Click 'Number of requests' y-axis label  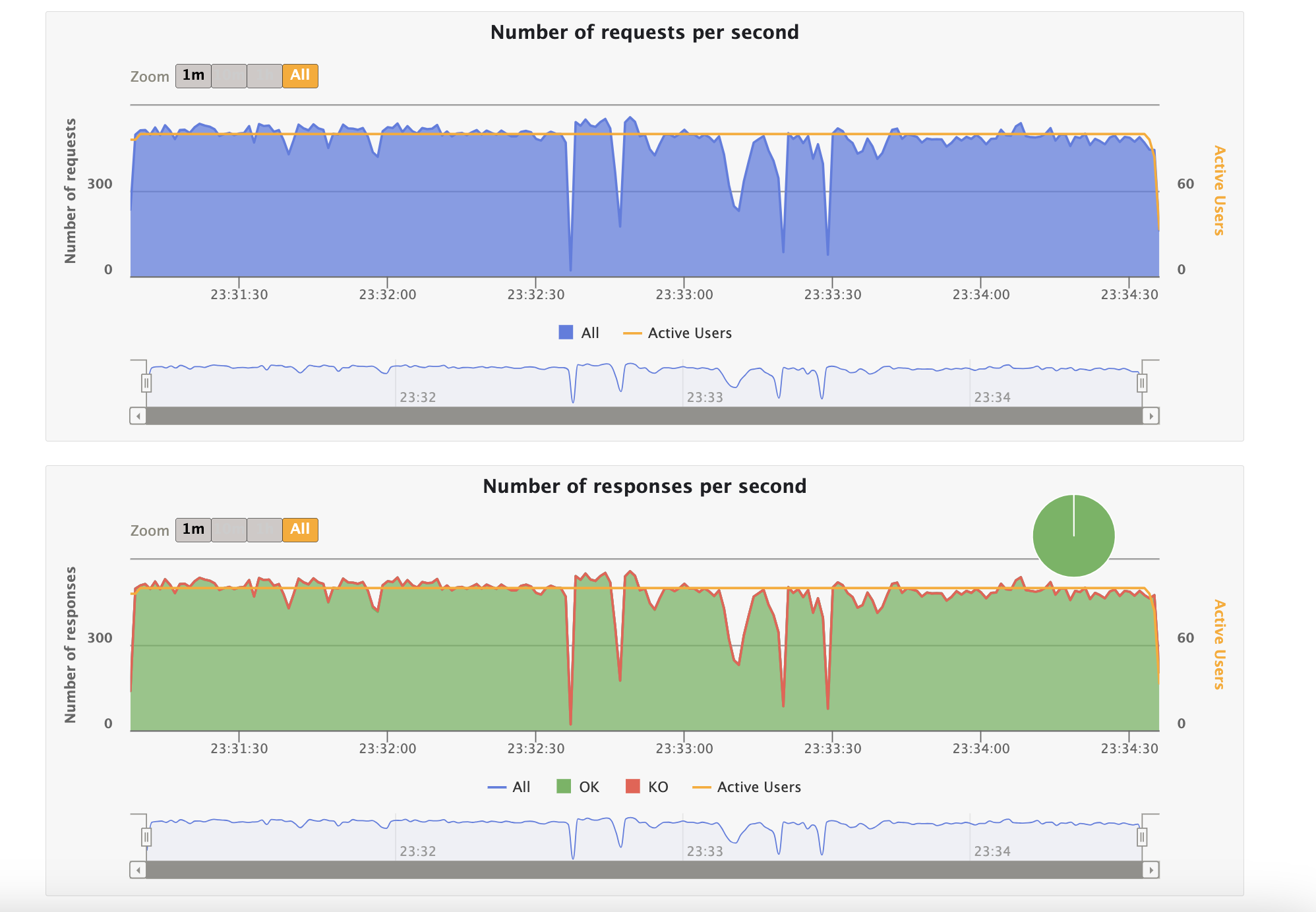(71, 191)
